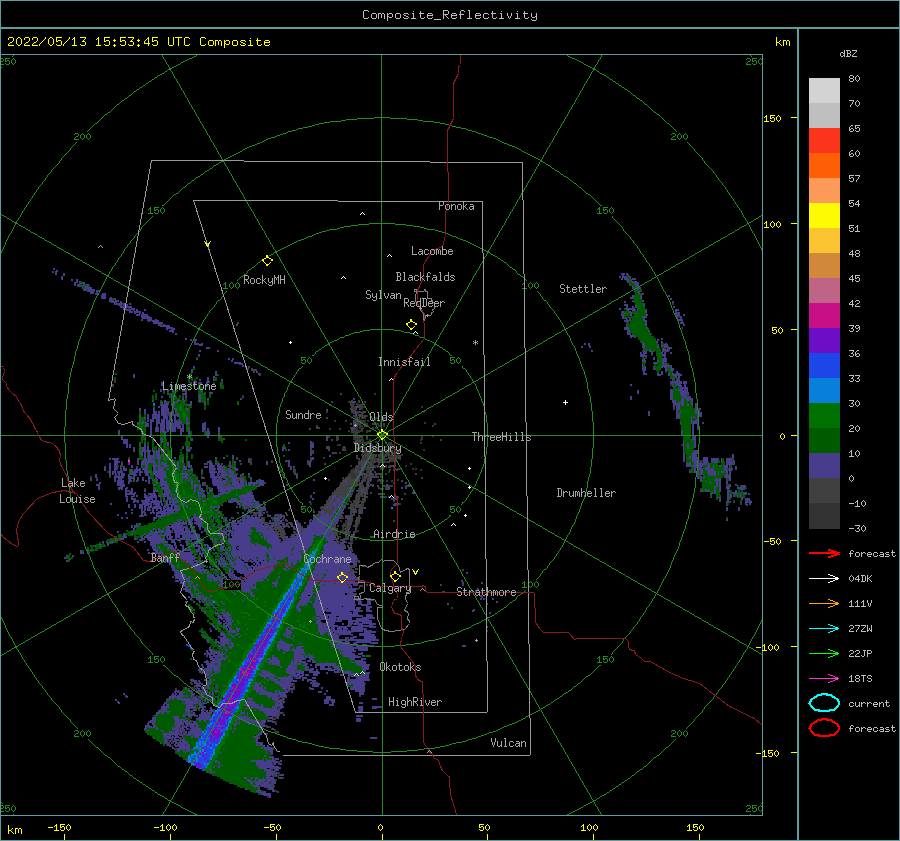Click the green 22JP arrow icon
This screenshot has width=900, height=841.
tap(824, 653)
